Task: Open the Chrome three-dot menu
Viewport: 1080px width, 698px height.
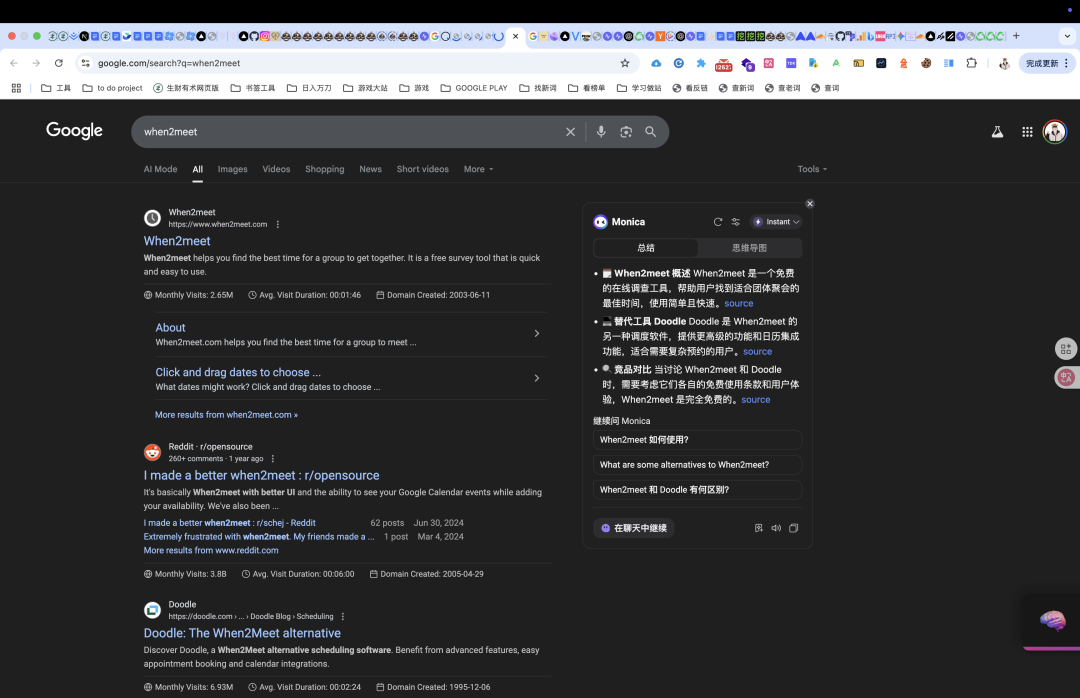Action: click(1066, 63)
